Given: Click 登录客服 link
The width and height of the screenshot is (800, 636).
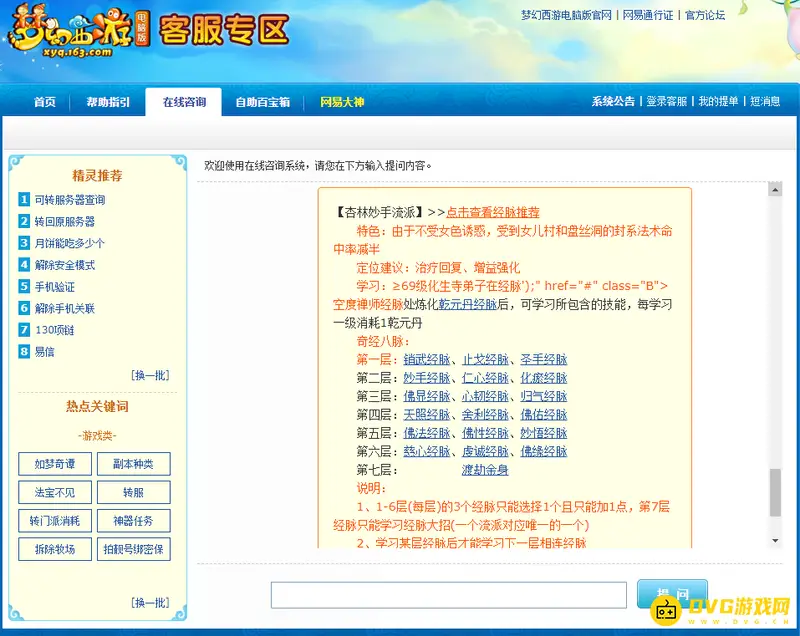Looking at the screenshot, I should coord(666,101).
